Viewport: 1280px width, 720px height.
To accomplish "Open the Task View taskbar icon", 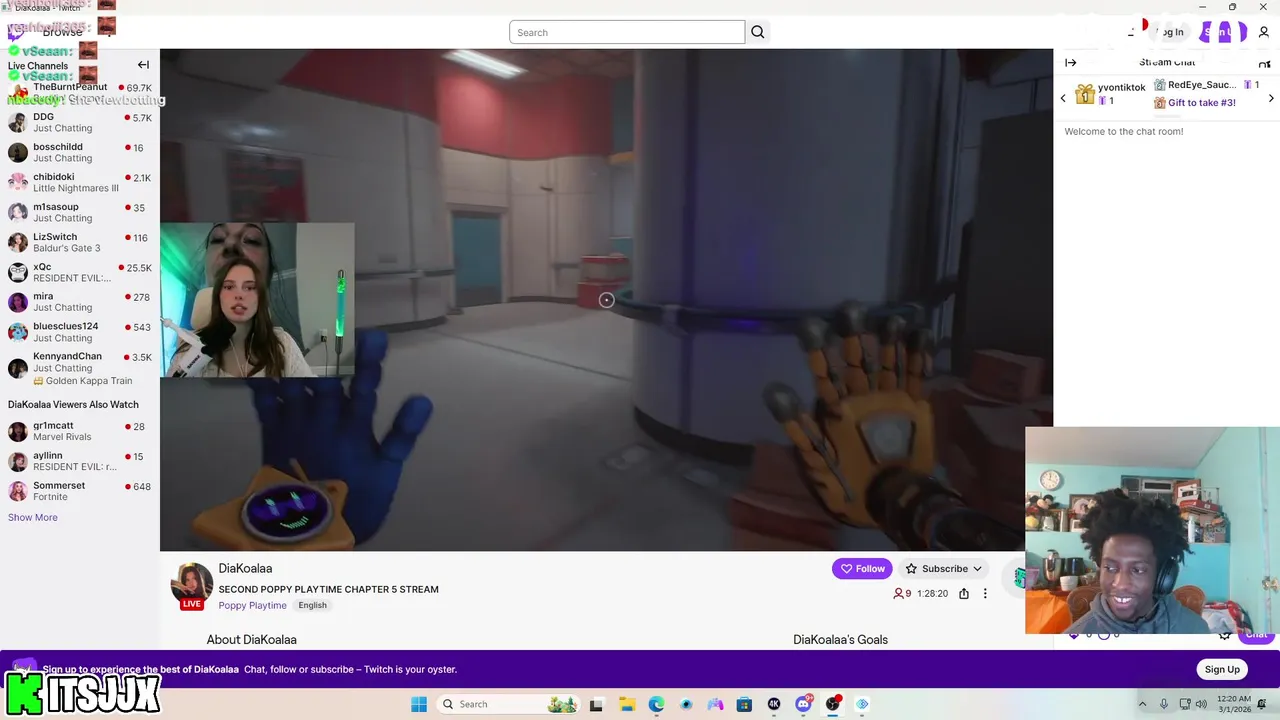I will coord(596,704).
